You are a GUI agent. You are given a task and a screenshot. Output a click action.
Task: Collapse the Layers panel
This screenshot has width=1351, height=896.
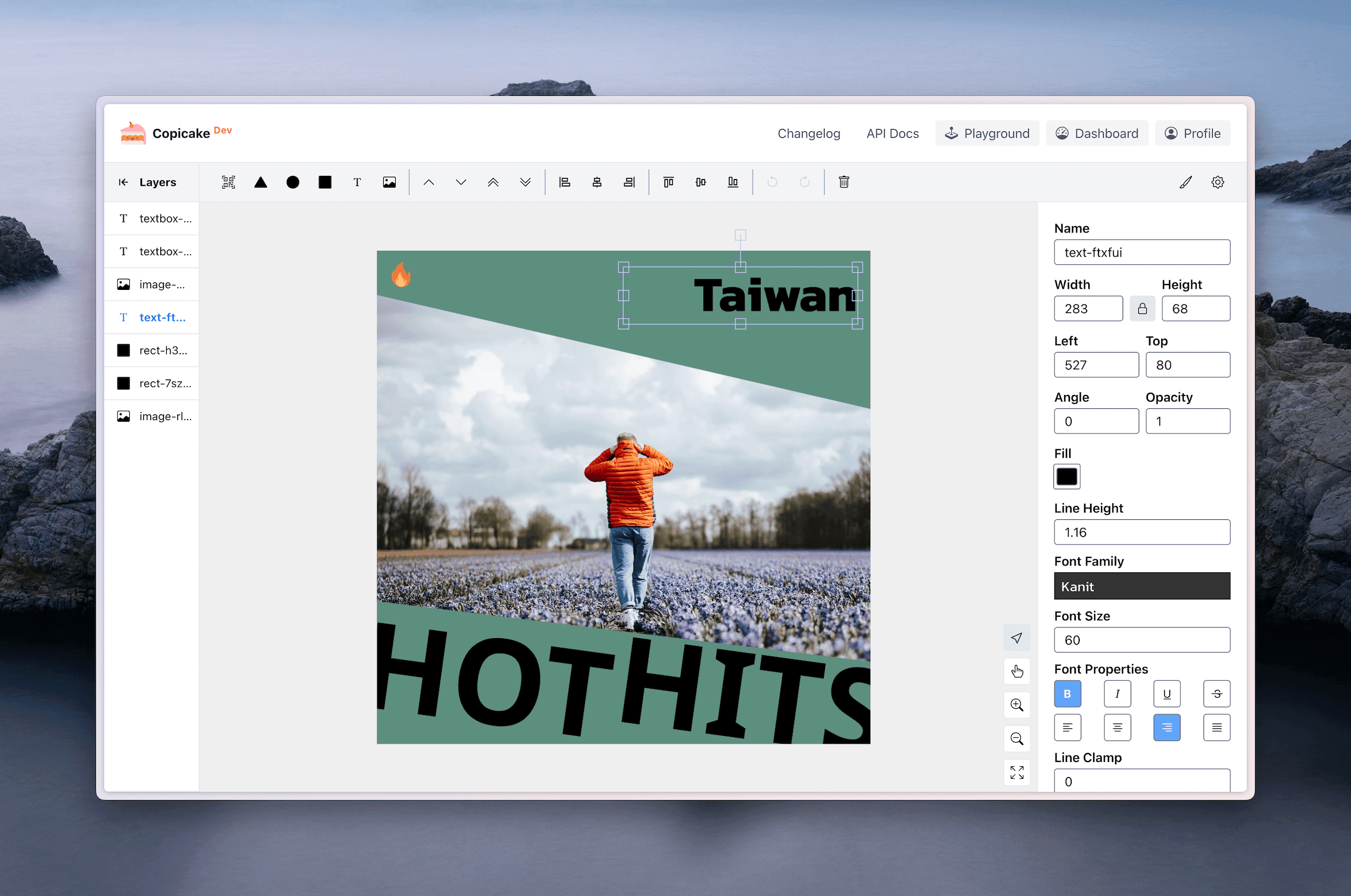(x=123, y=182)
